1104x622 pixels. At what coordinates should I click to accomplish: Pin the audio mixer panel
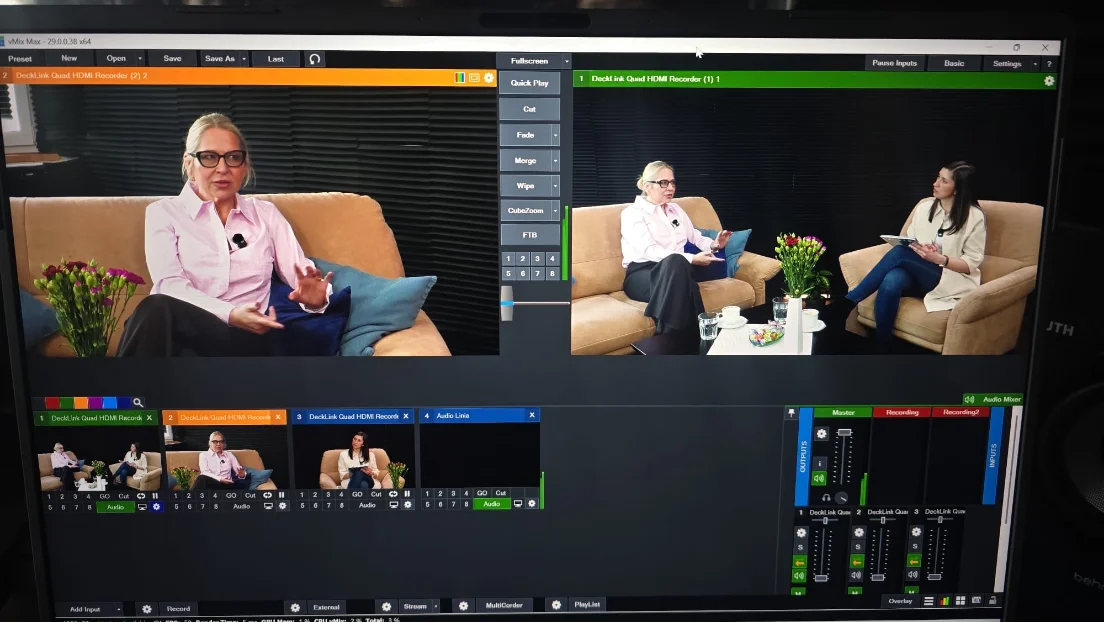coord(791,413)
